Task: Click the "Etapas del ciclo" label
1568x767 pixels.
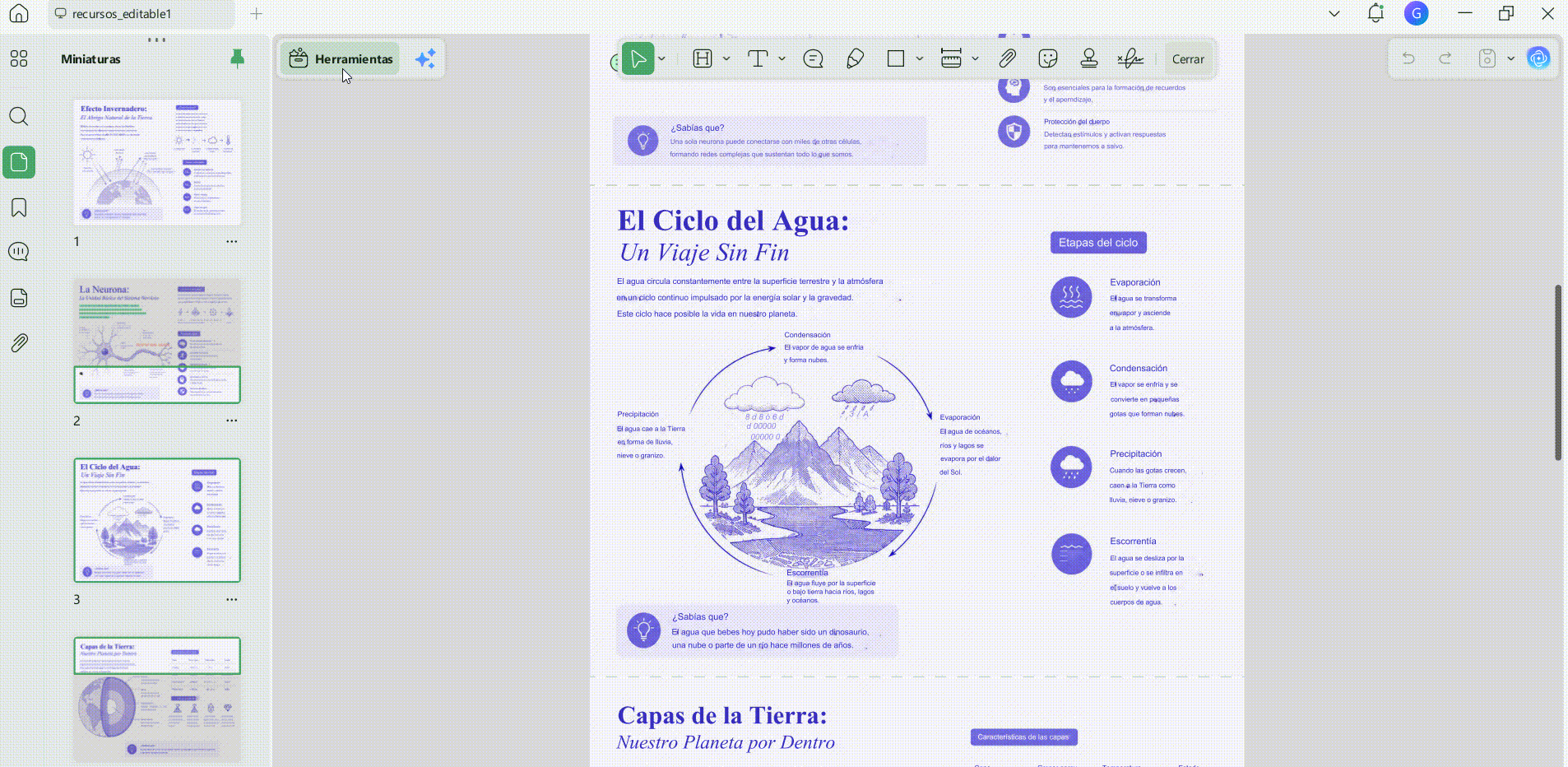Action: 1098,243
